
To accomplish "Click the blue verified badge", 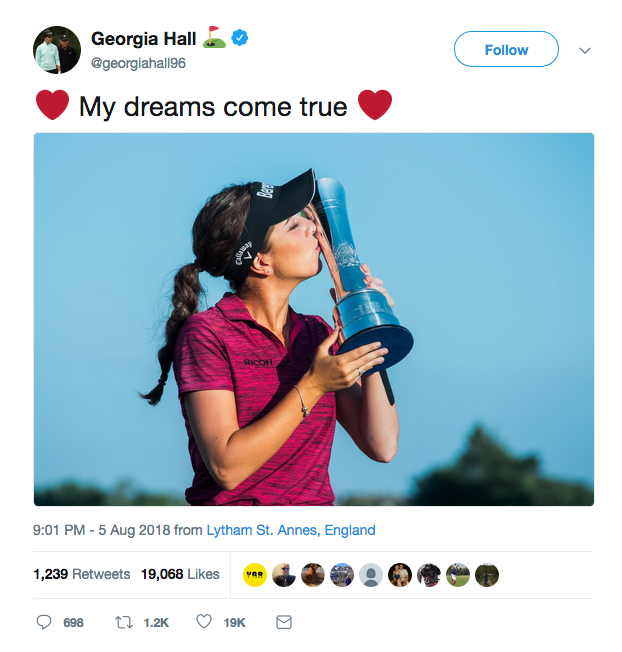I will click(240, 38).
